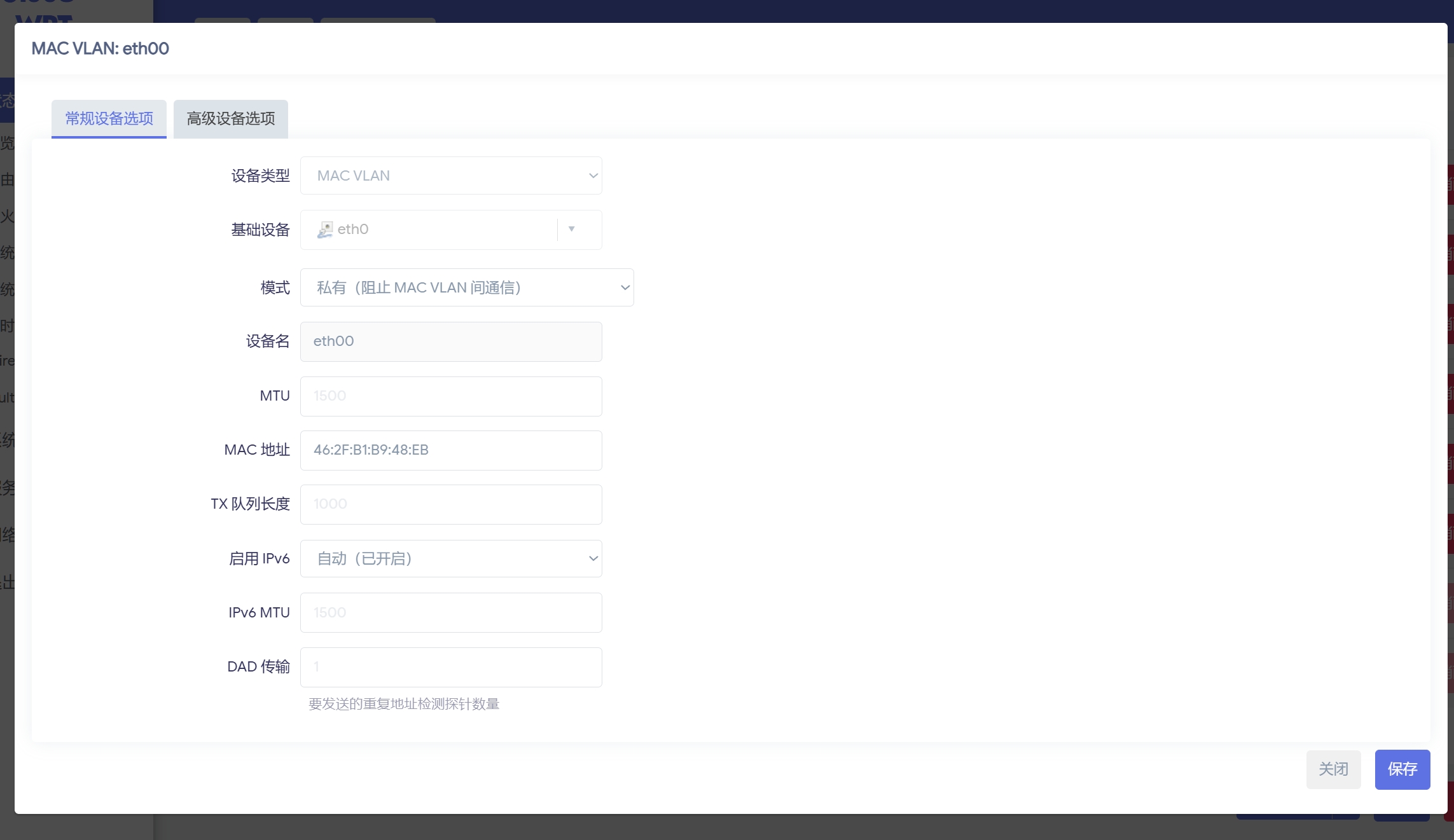Screen dimensions: 1454x840
Task: Click the MAC 地址 input field
Action: coord(450,450)
